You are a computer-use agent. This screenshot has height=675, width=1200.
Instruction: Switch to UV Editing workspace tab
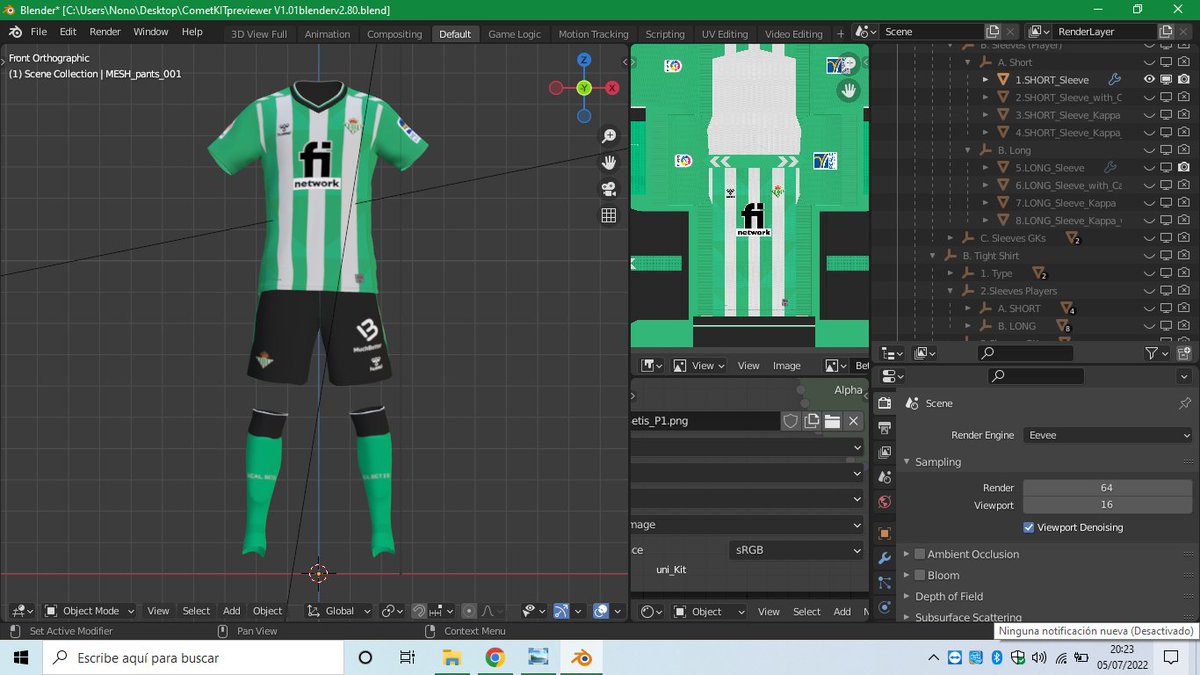[x=725, y=34]
